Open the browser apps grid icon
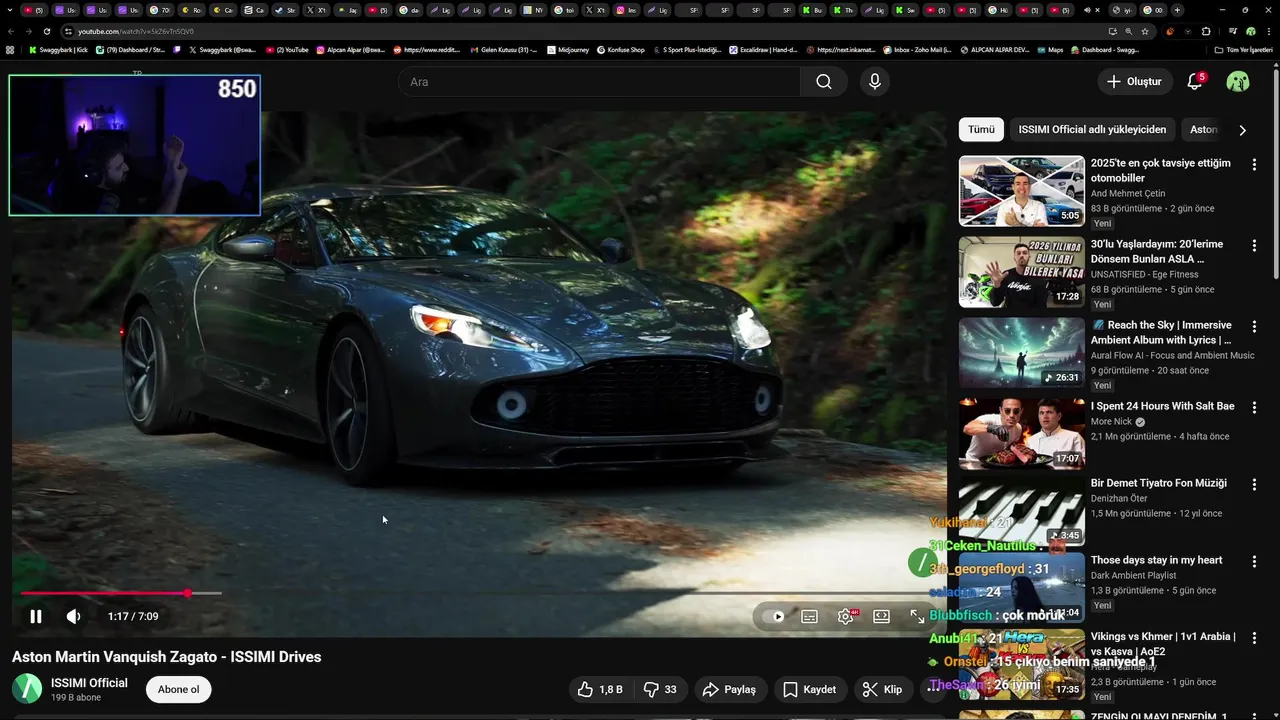This screenshot has height=720, width=1280. click(x=10, y=49)
